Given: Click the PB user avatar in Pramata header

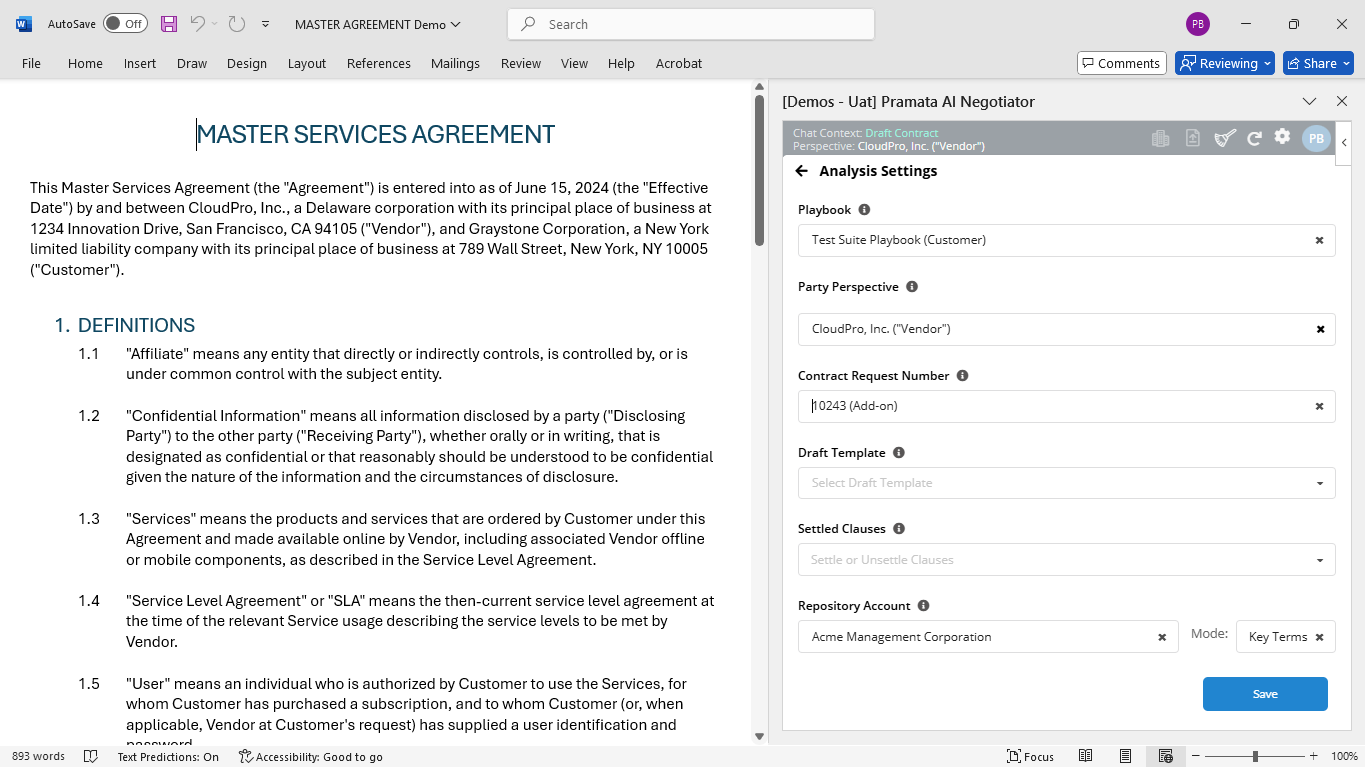Looking at the screenshot, I should pyautogui.click(x=1316, y=139).
